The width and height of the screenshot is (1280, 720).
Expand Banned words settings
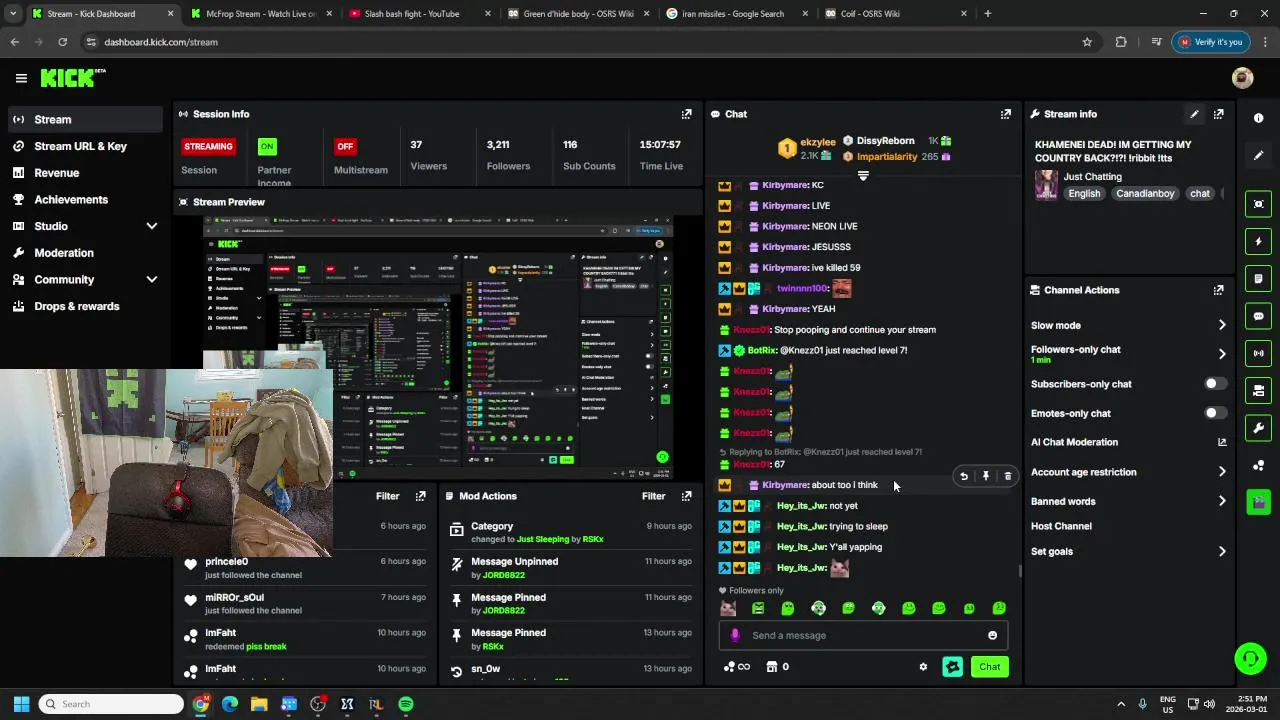[1221, 501]
